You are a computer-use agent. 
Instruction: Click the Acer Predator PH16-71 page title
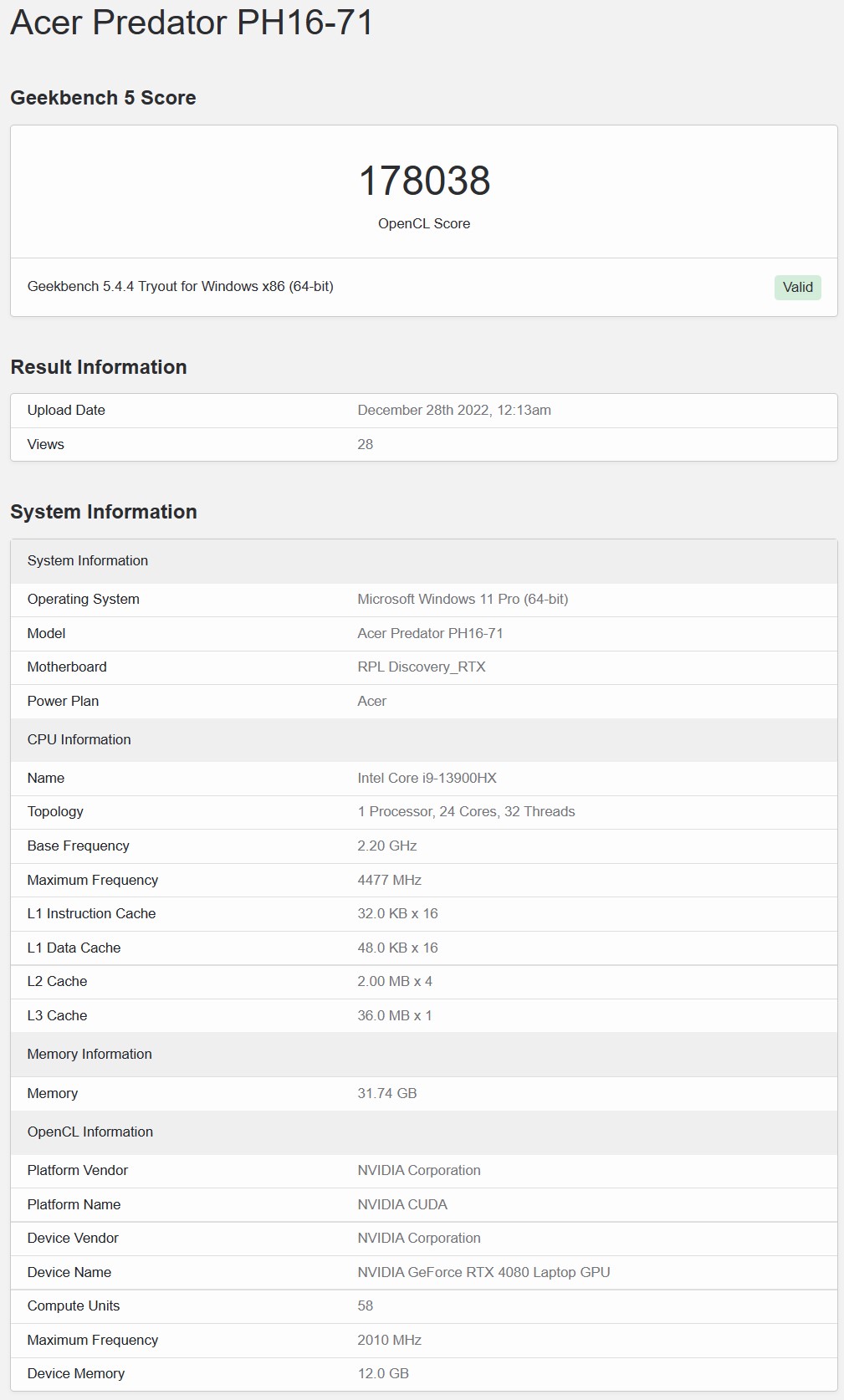192,23
